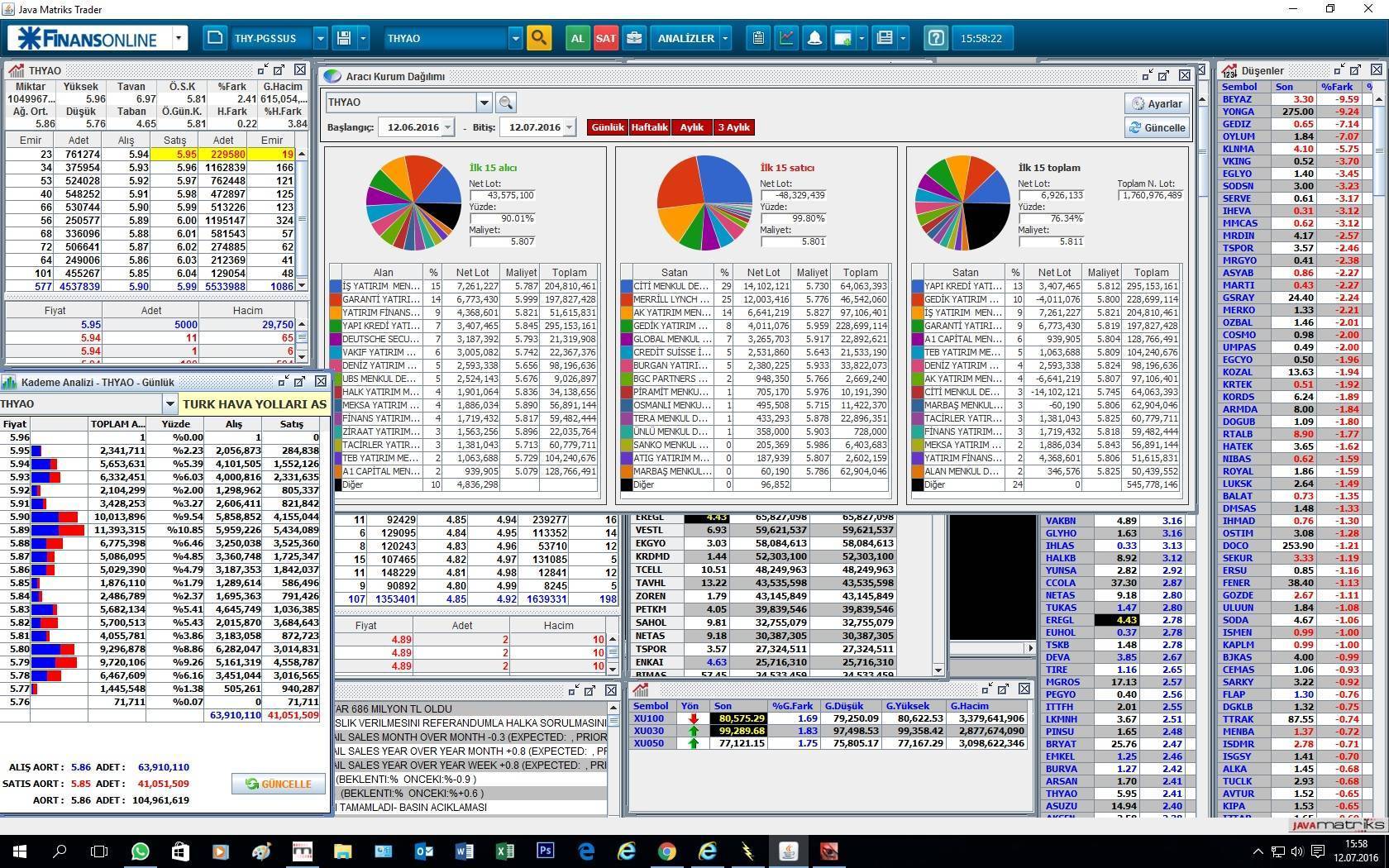Click the Güncelle button in Aracı Kurum Dağılımı
This screenshot has width=1389, height=868.
click(1157, 128)
